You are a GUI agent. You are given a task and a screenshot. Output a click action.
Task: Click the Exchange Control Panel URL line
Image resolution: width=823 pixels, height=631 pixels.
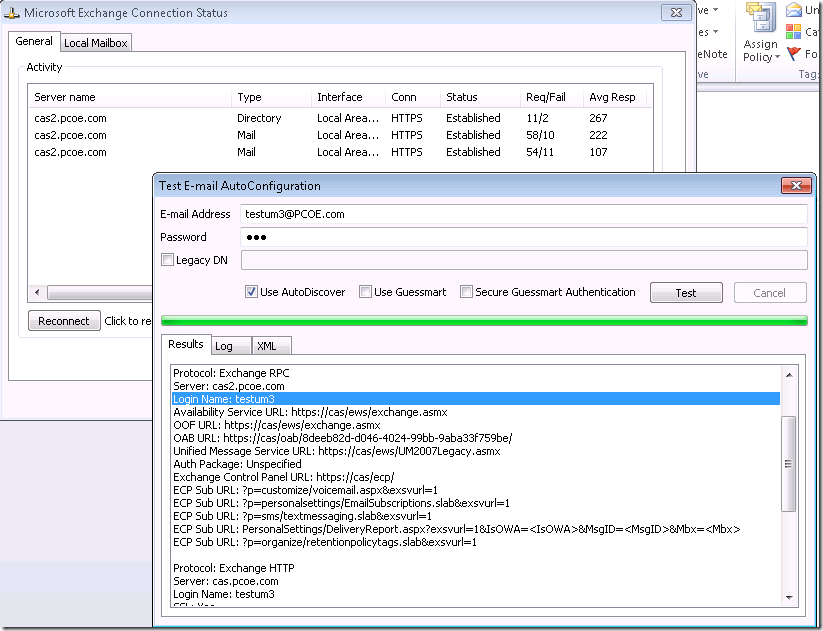476,477
